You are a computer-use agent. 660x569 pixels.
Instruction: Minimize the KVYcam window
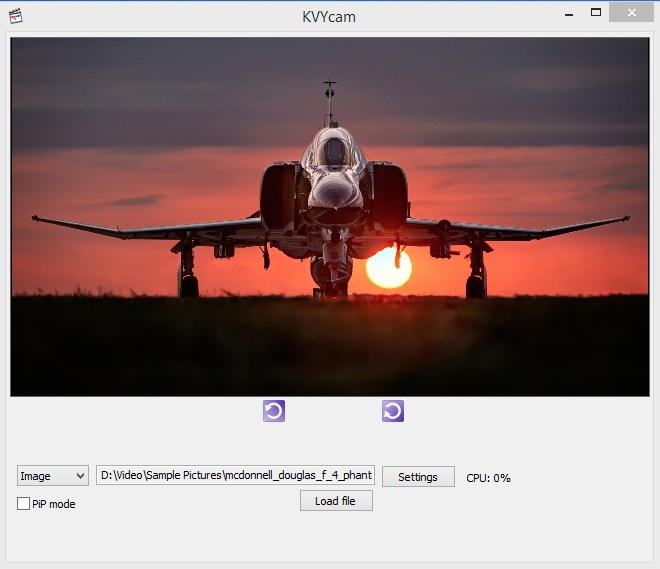coord(569,13)
